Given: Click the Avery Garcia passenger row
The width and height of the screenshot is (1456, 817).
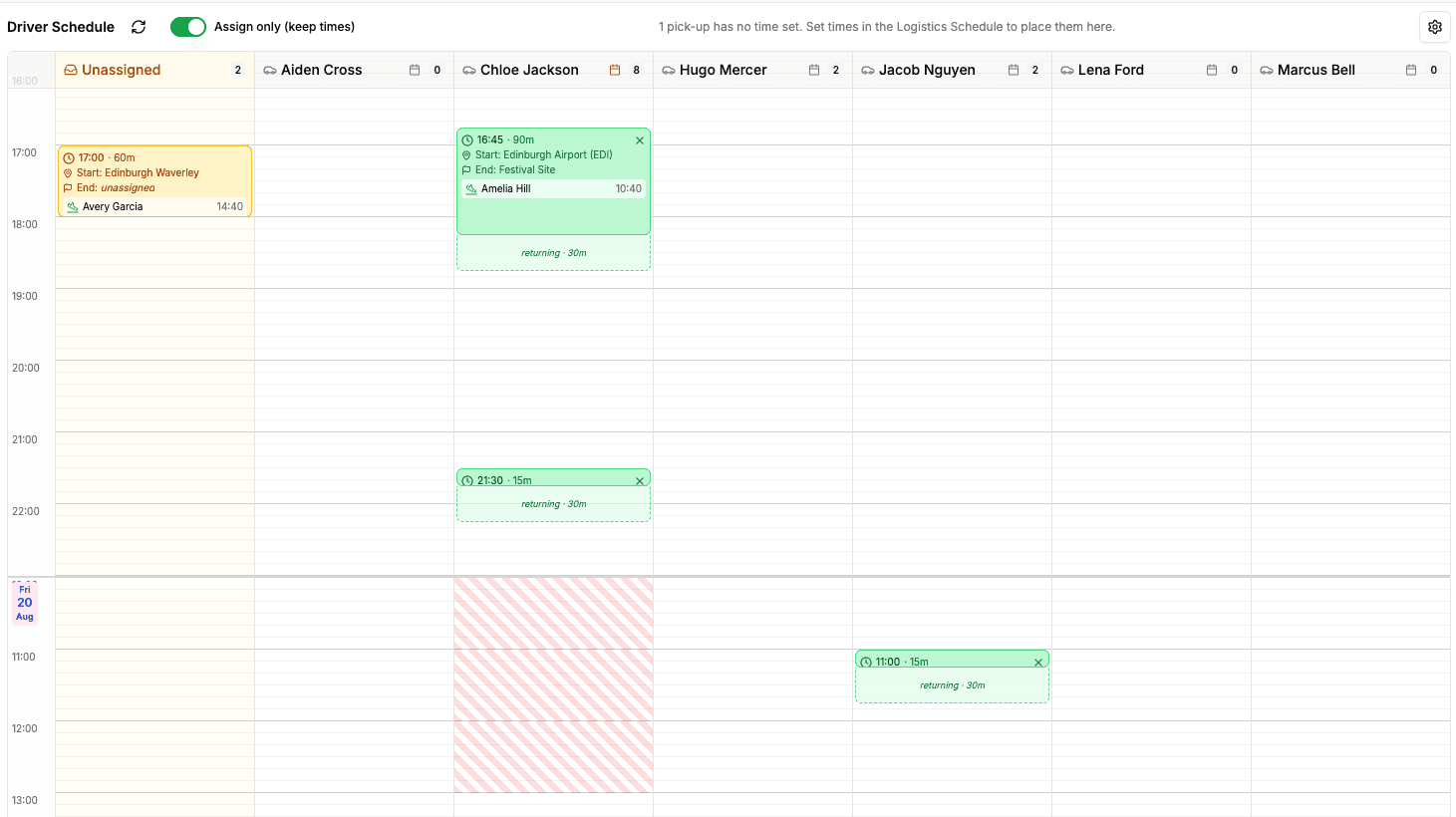Looking at the screenshot, I should click(x=154, y=206).
